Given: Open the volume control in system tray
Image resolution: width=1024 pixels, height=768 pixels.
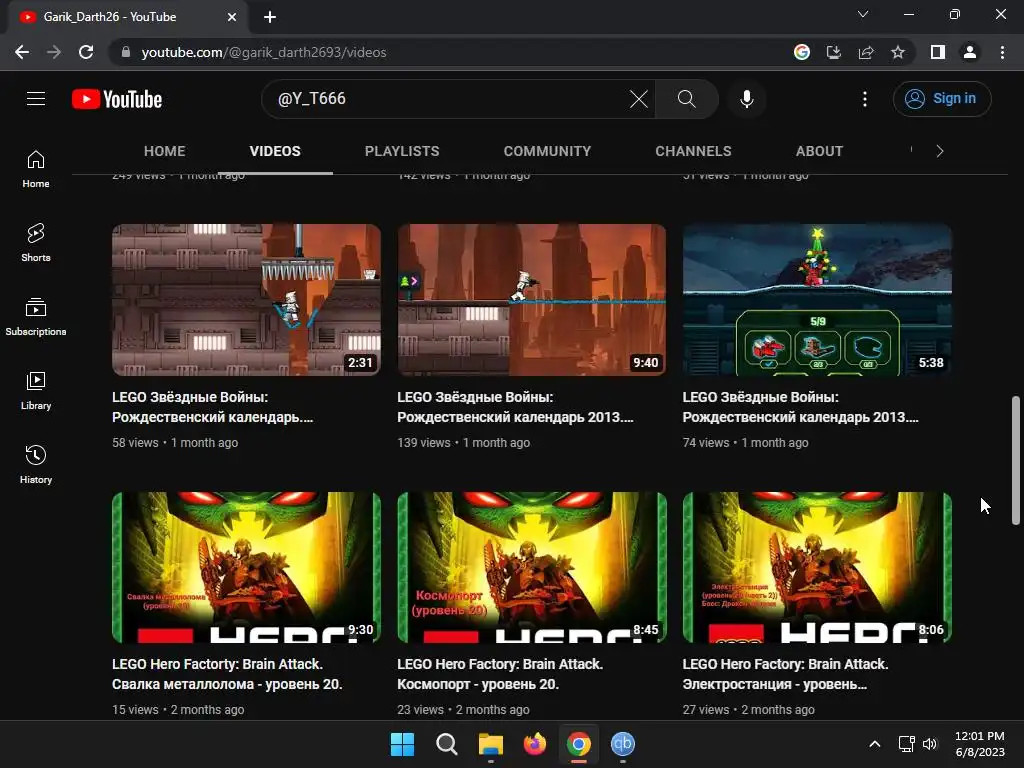Looking at the screenshot, I should (x=930, y=744).
